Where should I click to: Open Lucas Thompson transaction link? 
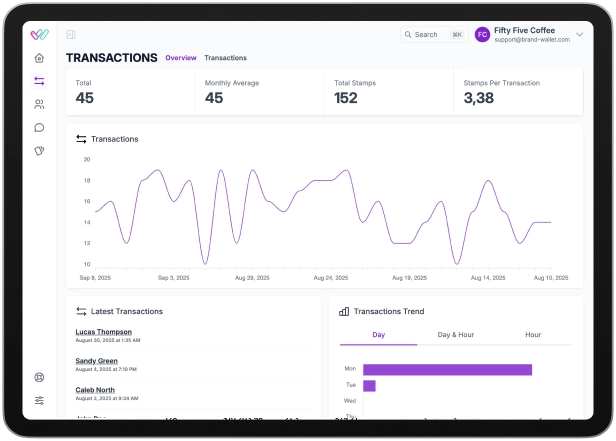point(103,332)
